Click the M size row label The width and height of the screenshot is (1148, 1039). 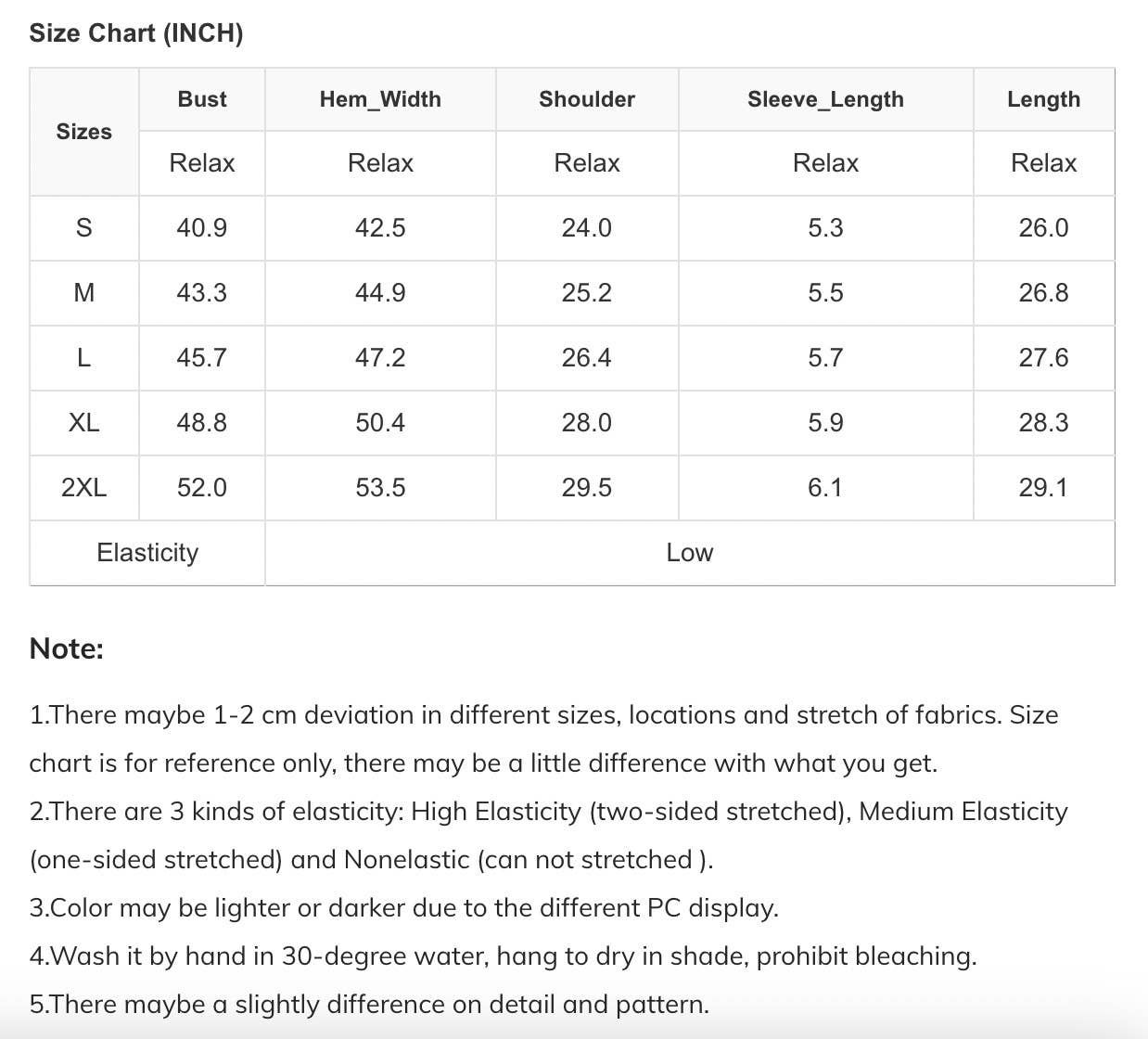[83, 293]
